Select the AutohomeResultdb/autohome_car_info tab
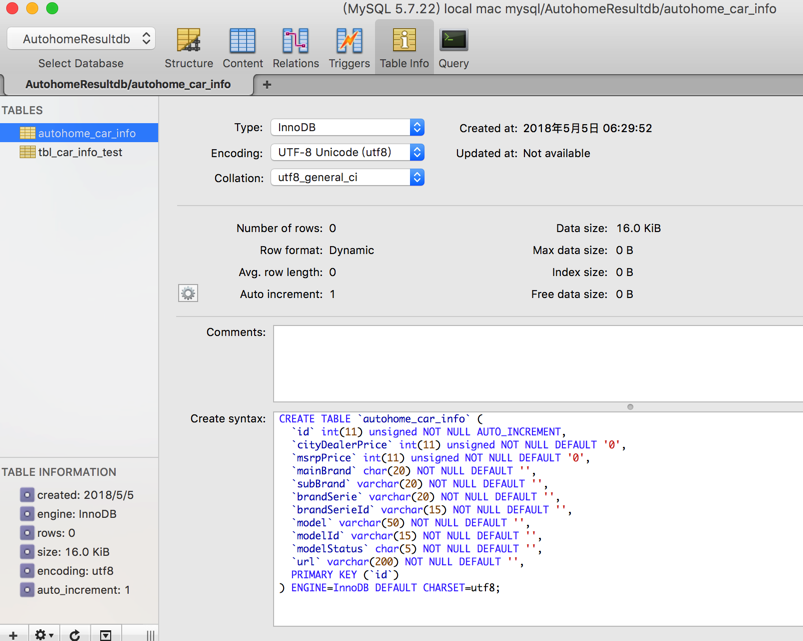803x641 pixels. click(128, 85)
